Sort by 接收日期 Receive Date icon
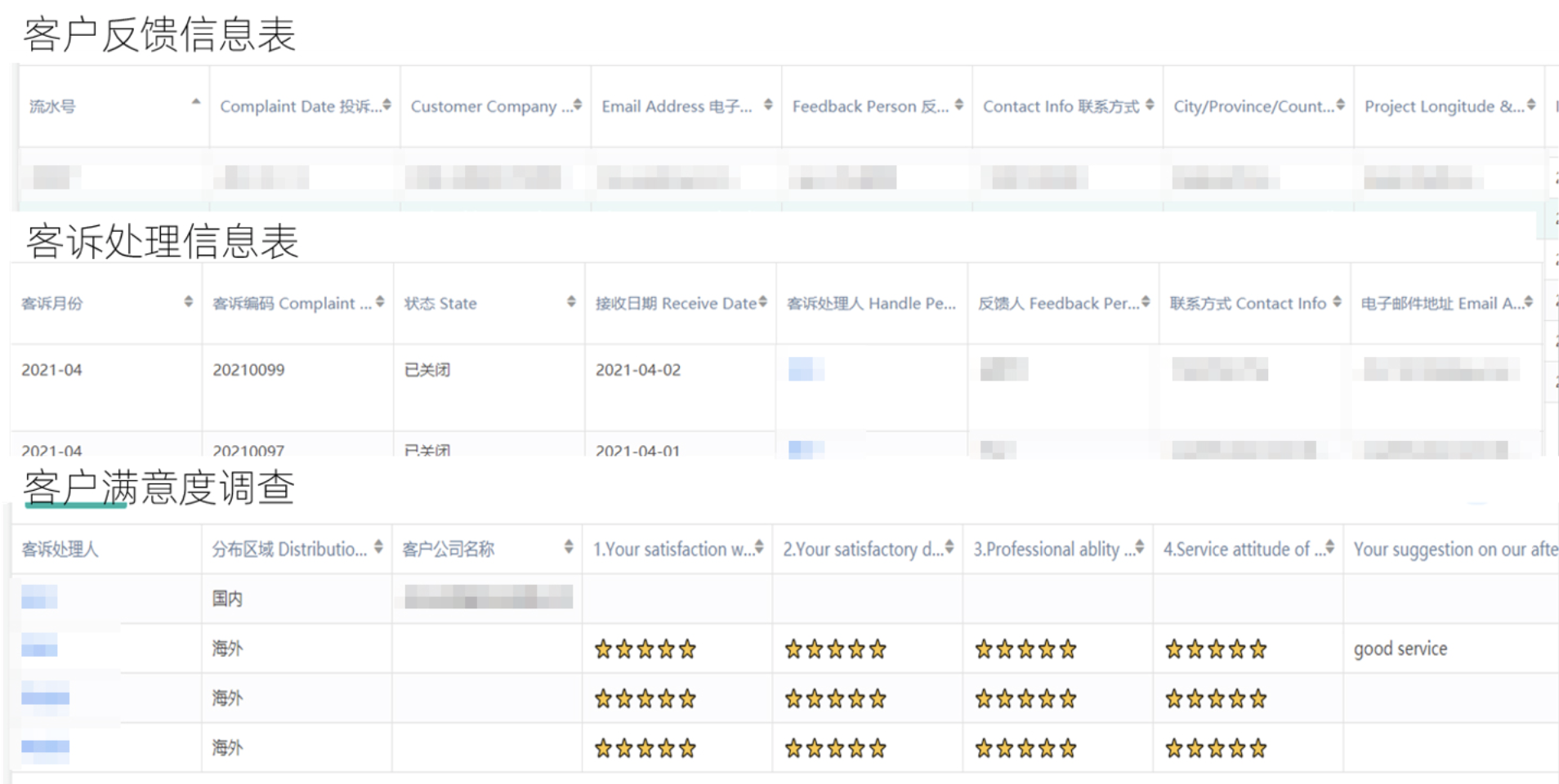 click(762, 301)
